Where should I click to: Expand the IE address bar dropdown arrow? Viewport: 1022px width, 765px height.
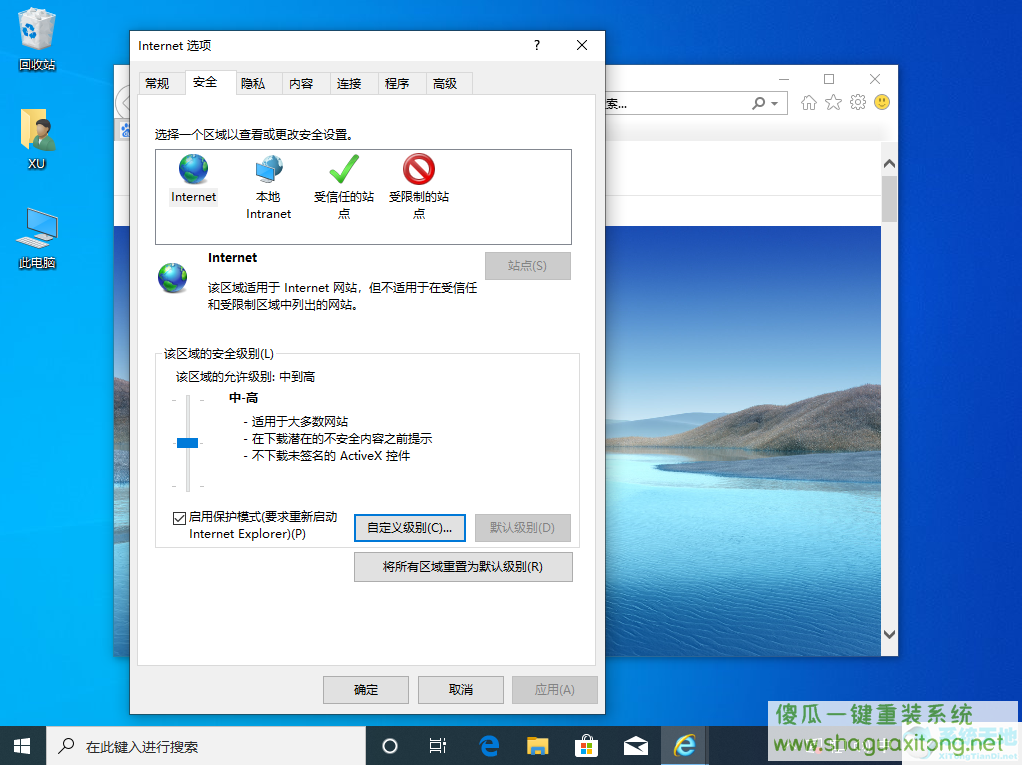774,104
